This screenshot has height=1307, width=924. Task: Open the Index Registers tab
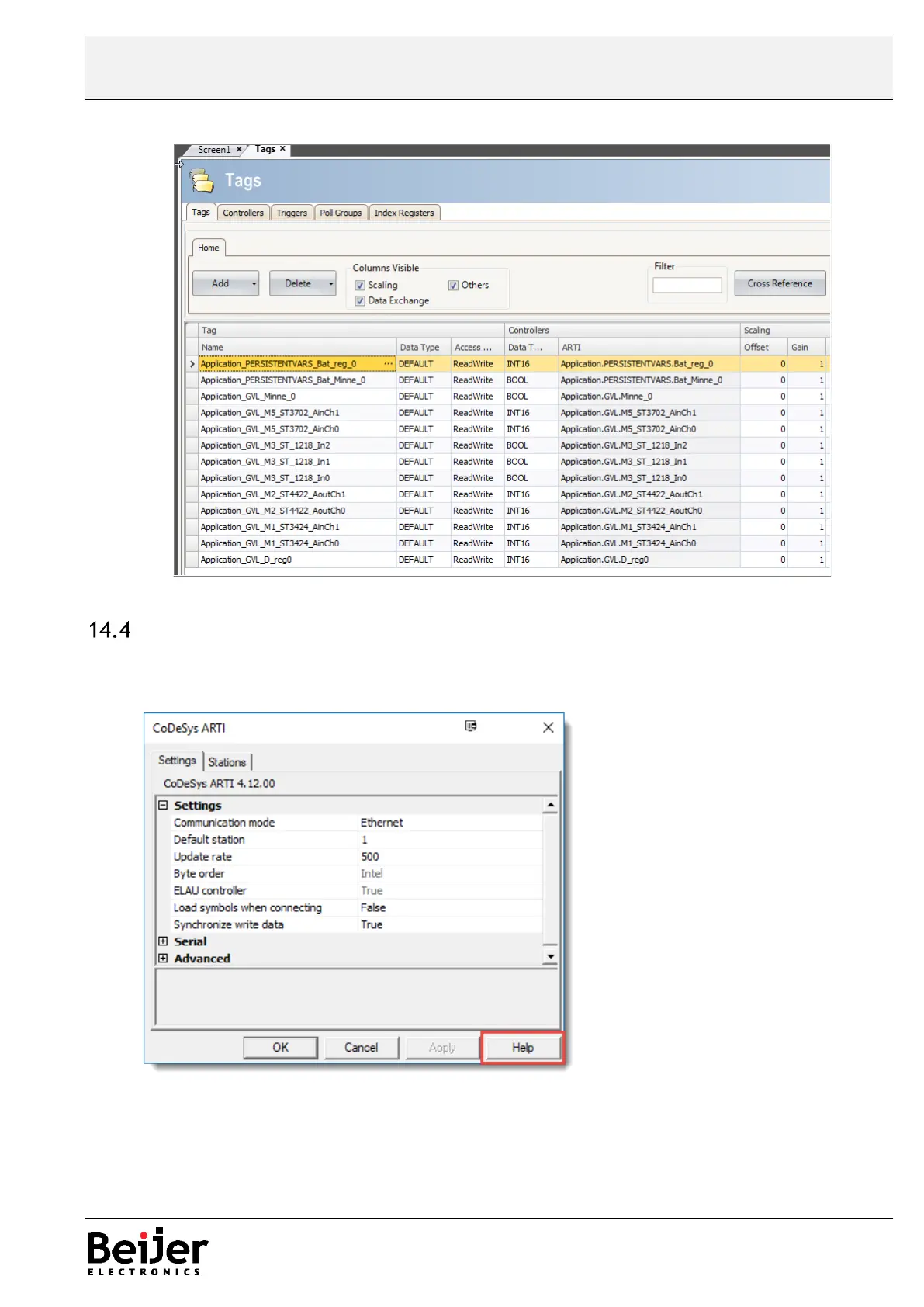point(404,213)
